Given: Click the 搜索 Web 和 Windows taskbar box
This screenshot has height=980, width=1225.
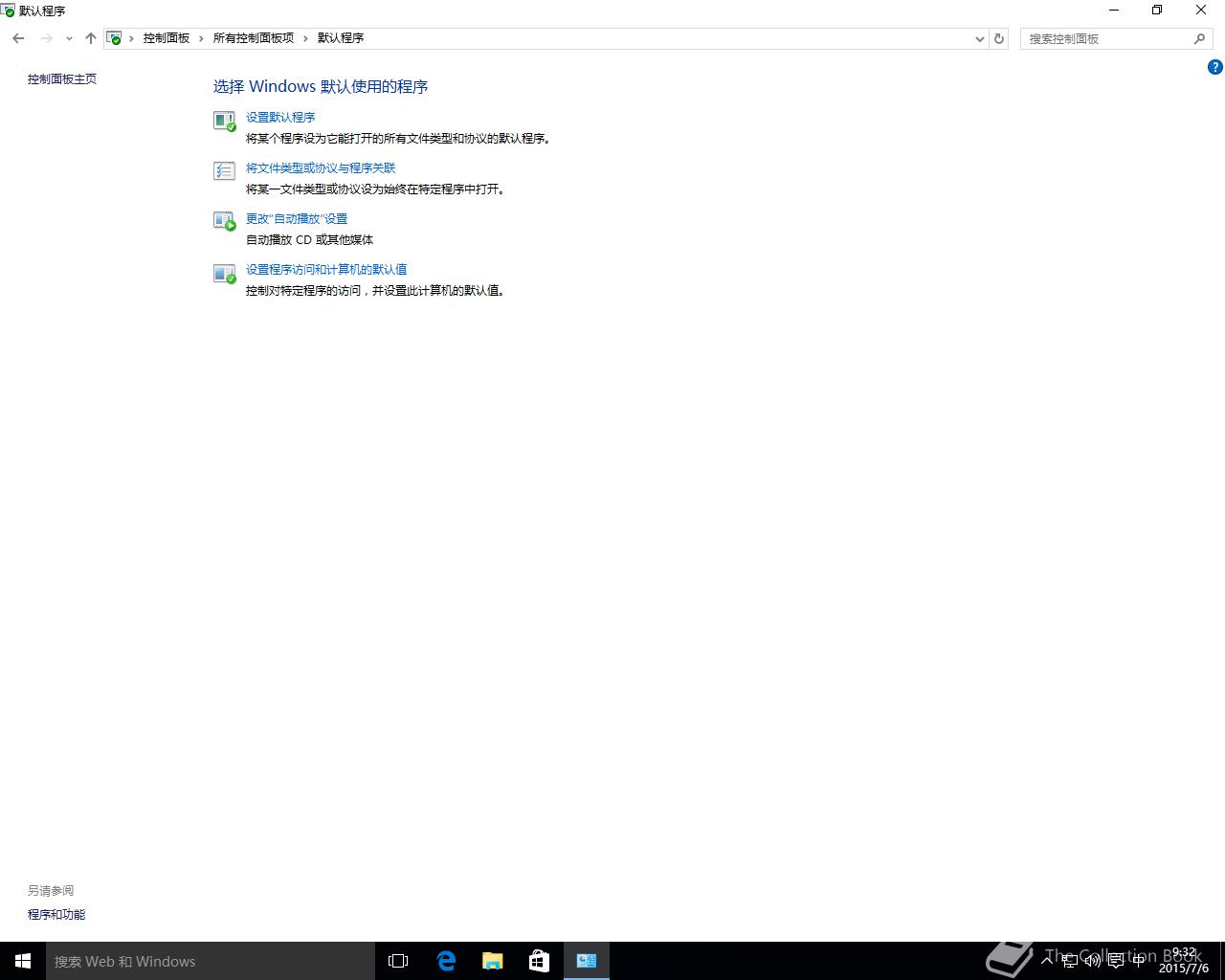Looking at the screenshot, I should click(211, 961).
